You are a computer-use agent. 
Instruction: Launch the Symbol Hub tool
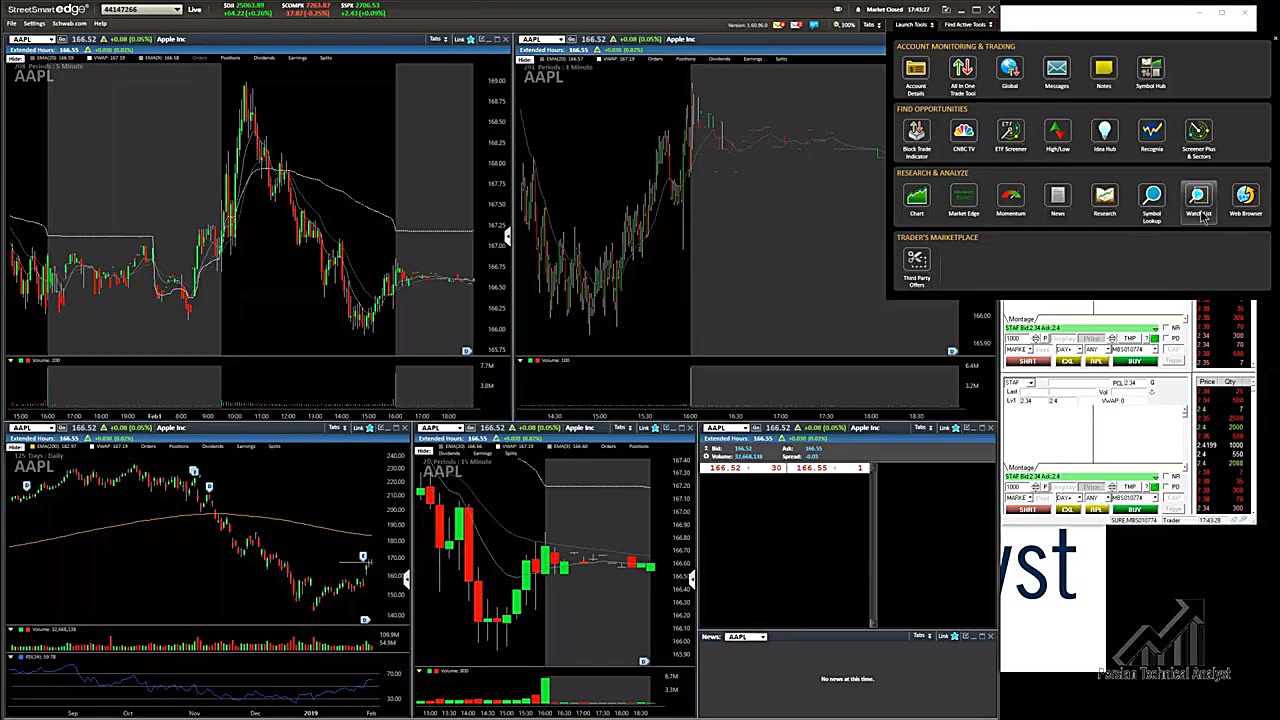[x=1151, y=73]
